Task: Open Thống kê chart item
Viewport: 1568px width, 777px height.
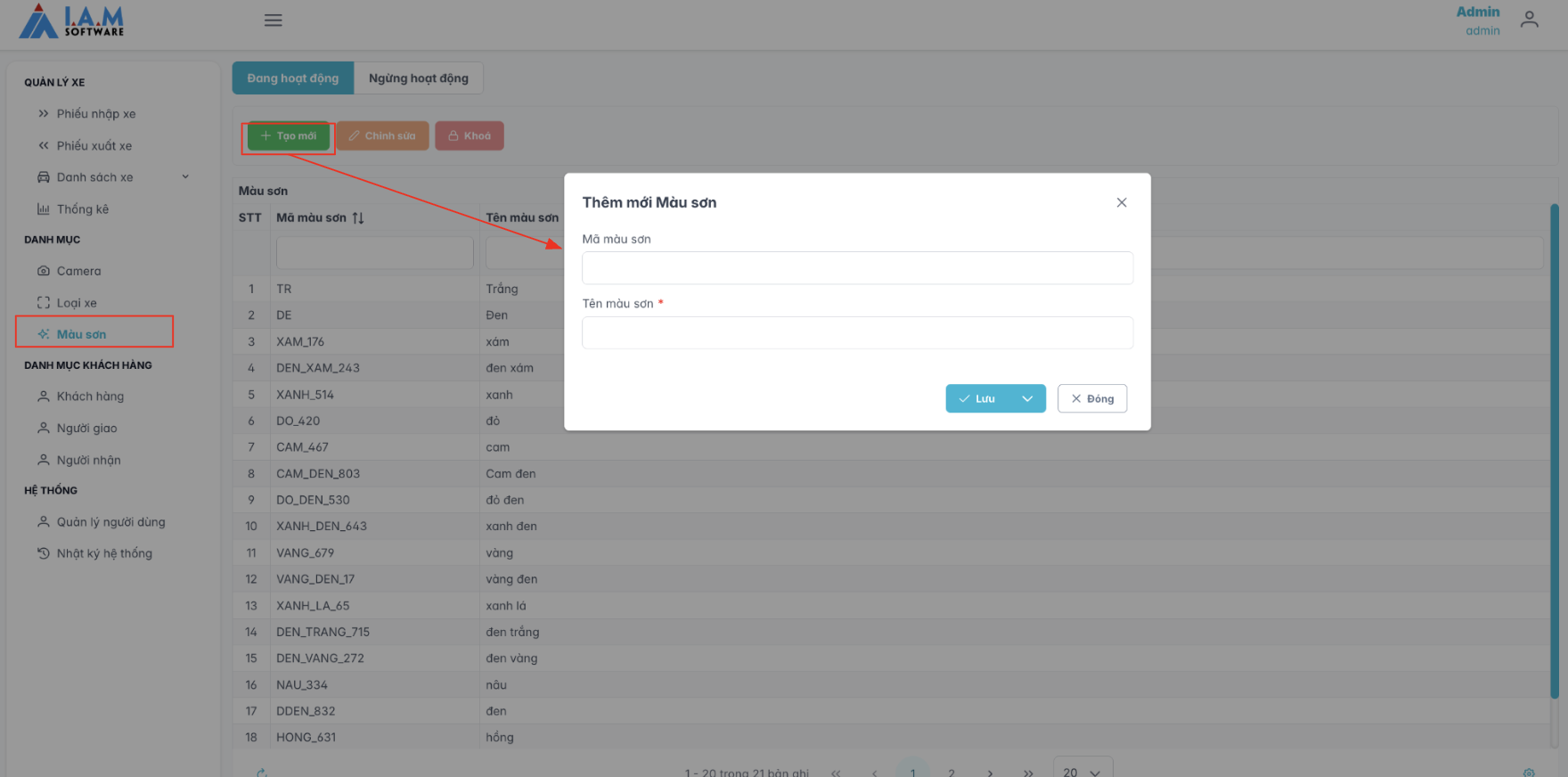Action: pos(82,209)
